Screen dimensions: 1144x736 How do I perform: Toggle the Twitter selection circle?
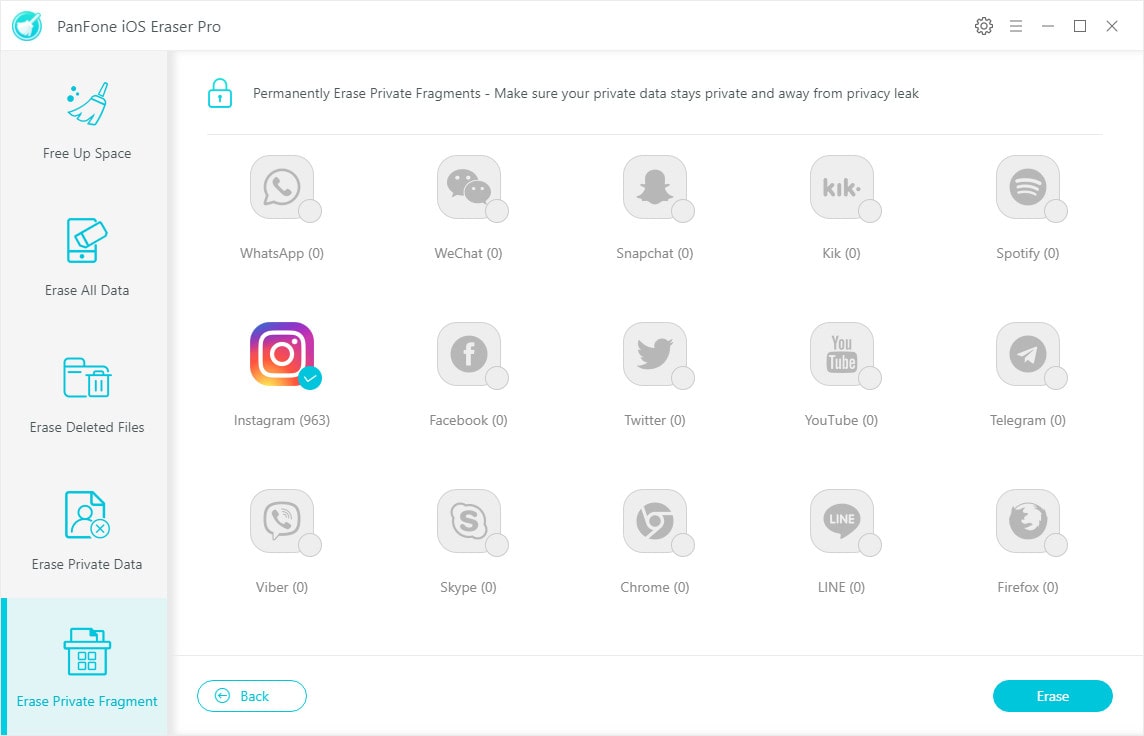click(683, 378)
